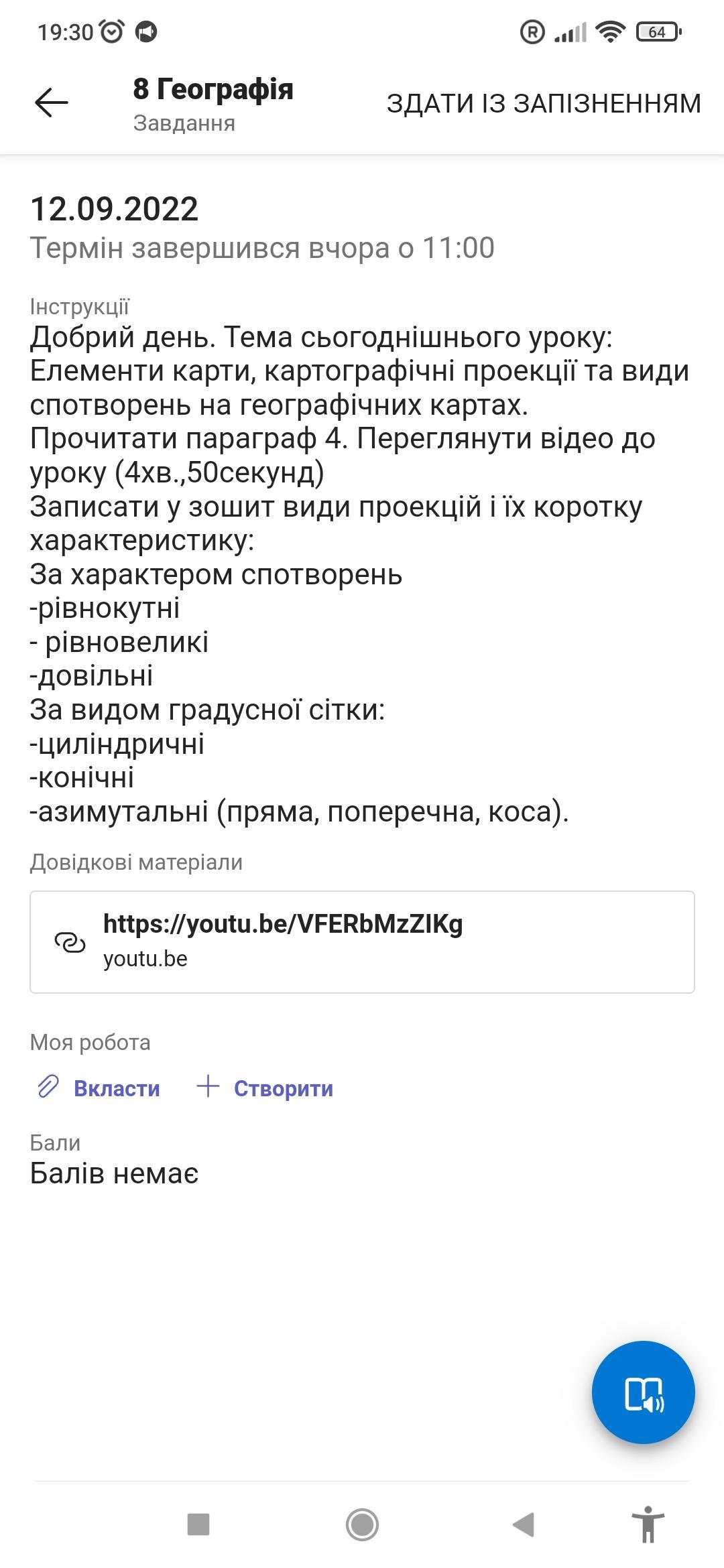
Task: Tap the battery indicator showing 64
Action: click(x=658, y=31)
